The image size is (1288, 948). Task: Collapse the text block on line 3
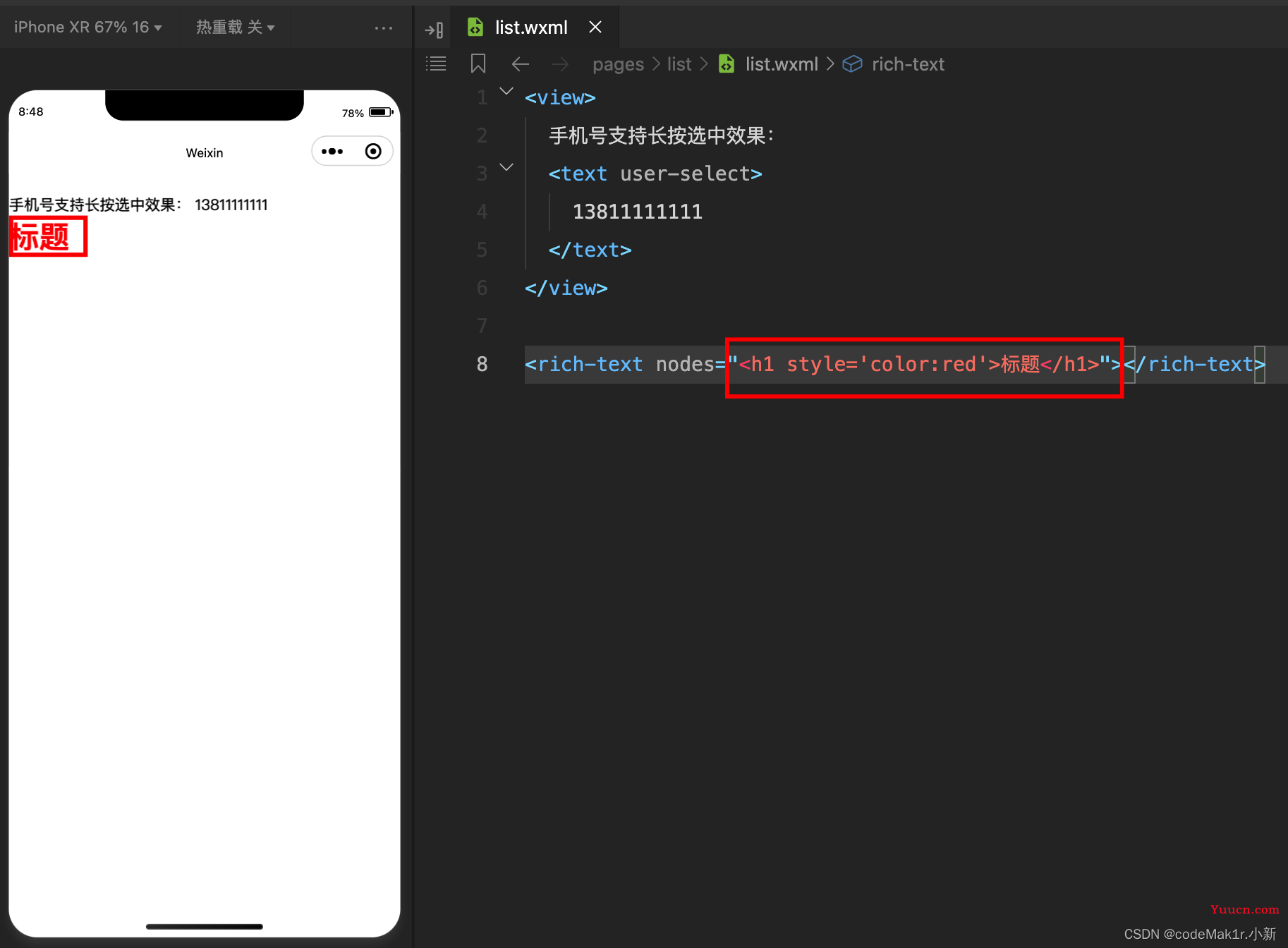[506, 168]
